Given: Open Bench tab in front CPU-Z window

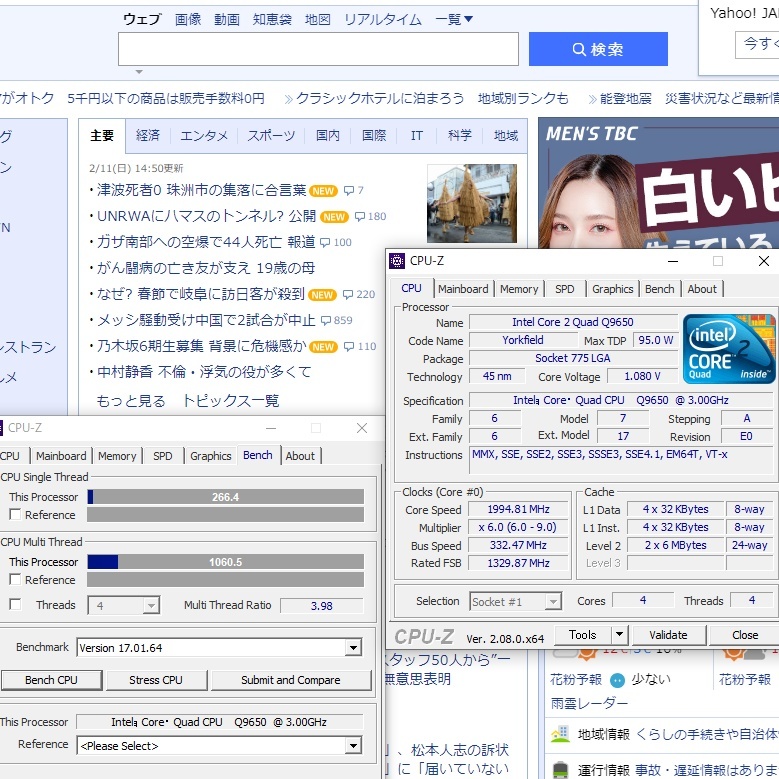Looking at the screenshot, I should [660, 289].
